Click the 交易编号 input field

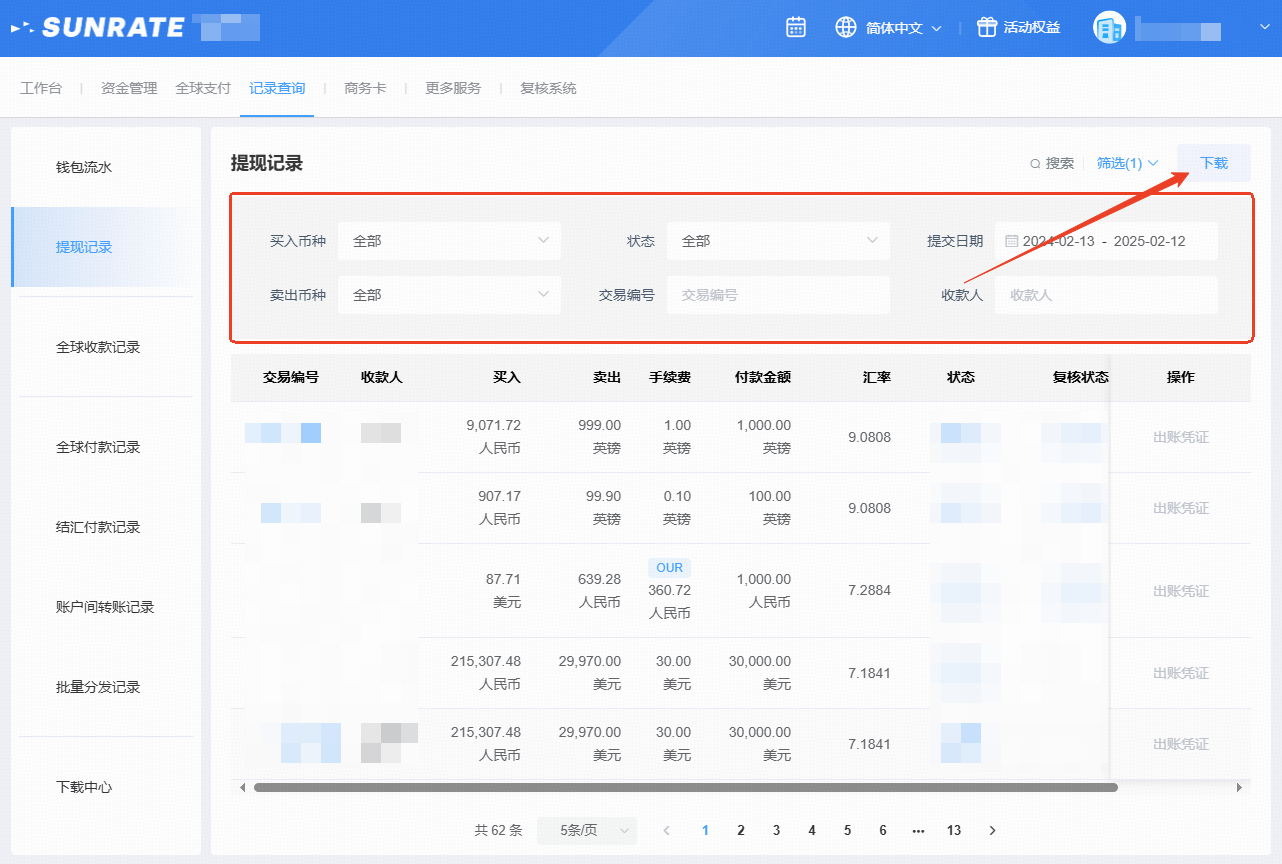777,295
